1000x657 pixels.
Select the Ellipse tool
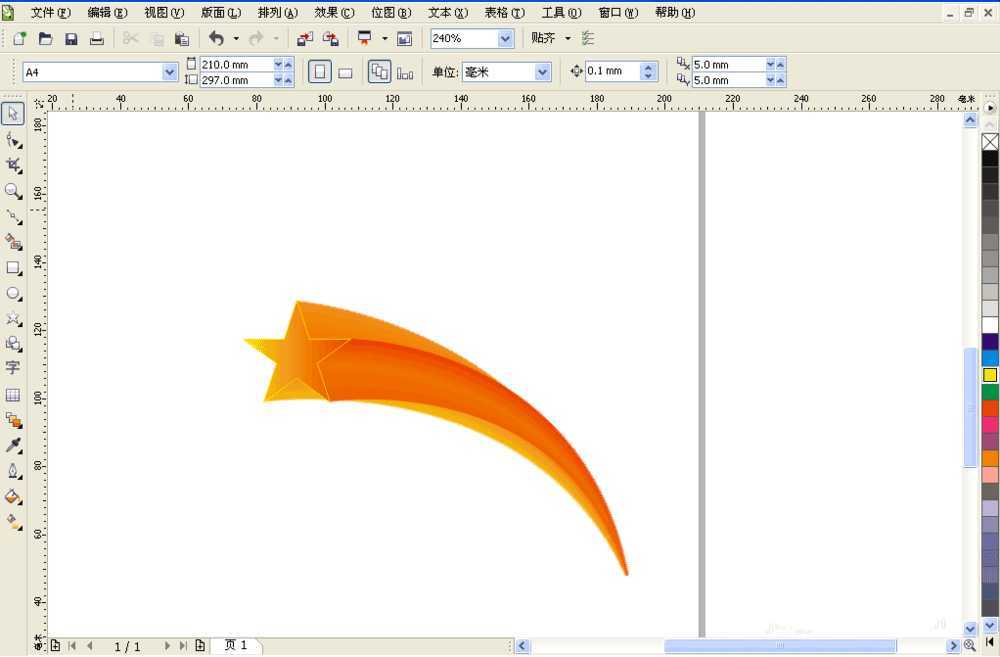[13, 294]
